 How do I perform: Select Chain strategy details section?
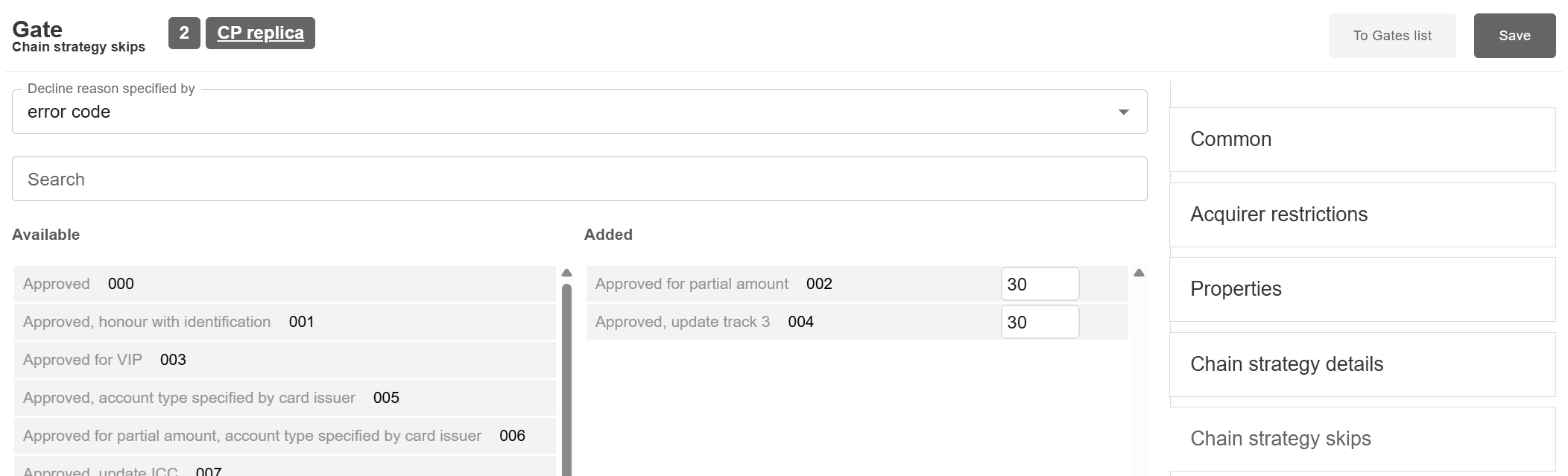1362,364
